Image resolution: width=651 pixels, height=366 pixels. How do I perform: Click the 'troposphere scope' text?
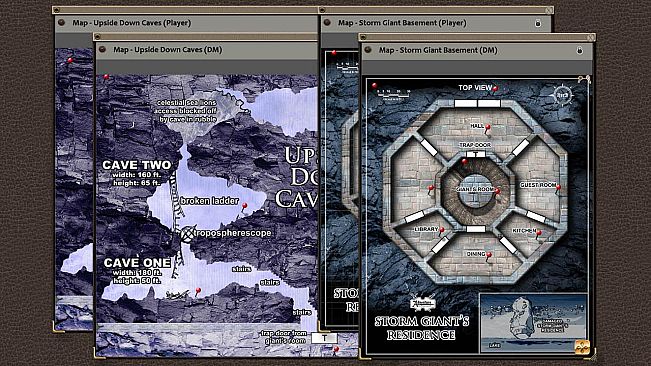233,233
